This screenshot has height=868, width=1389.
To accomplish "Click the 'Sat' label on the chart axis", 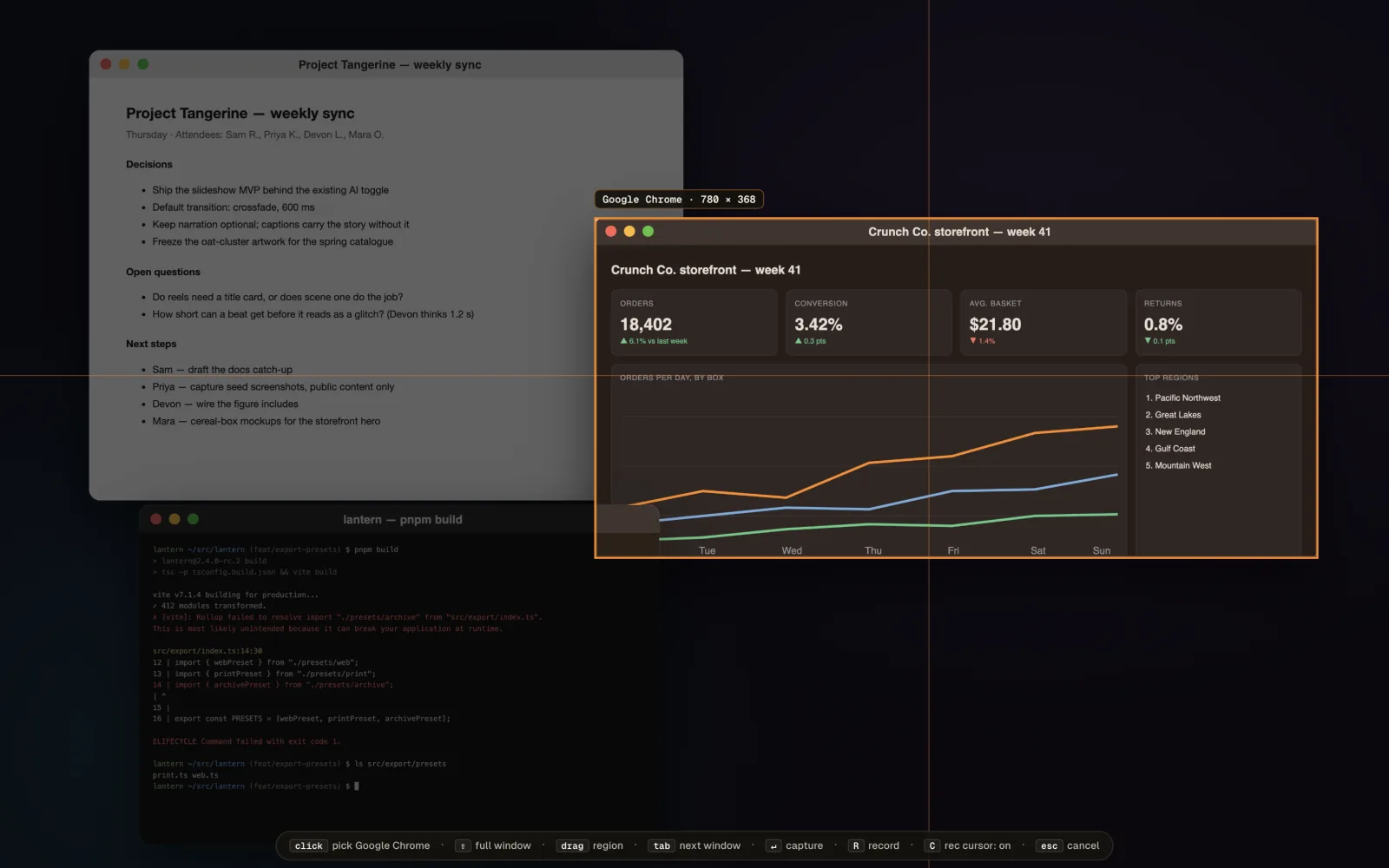I will (x=1038, y=550).
